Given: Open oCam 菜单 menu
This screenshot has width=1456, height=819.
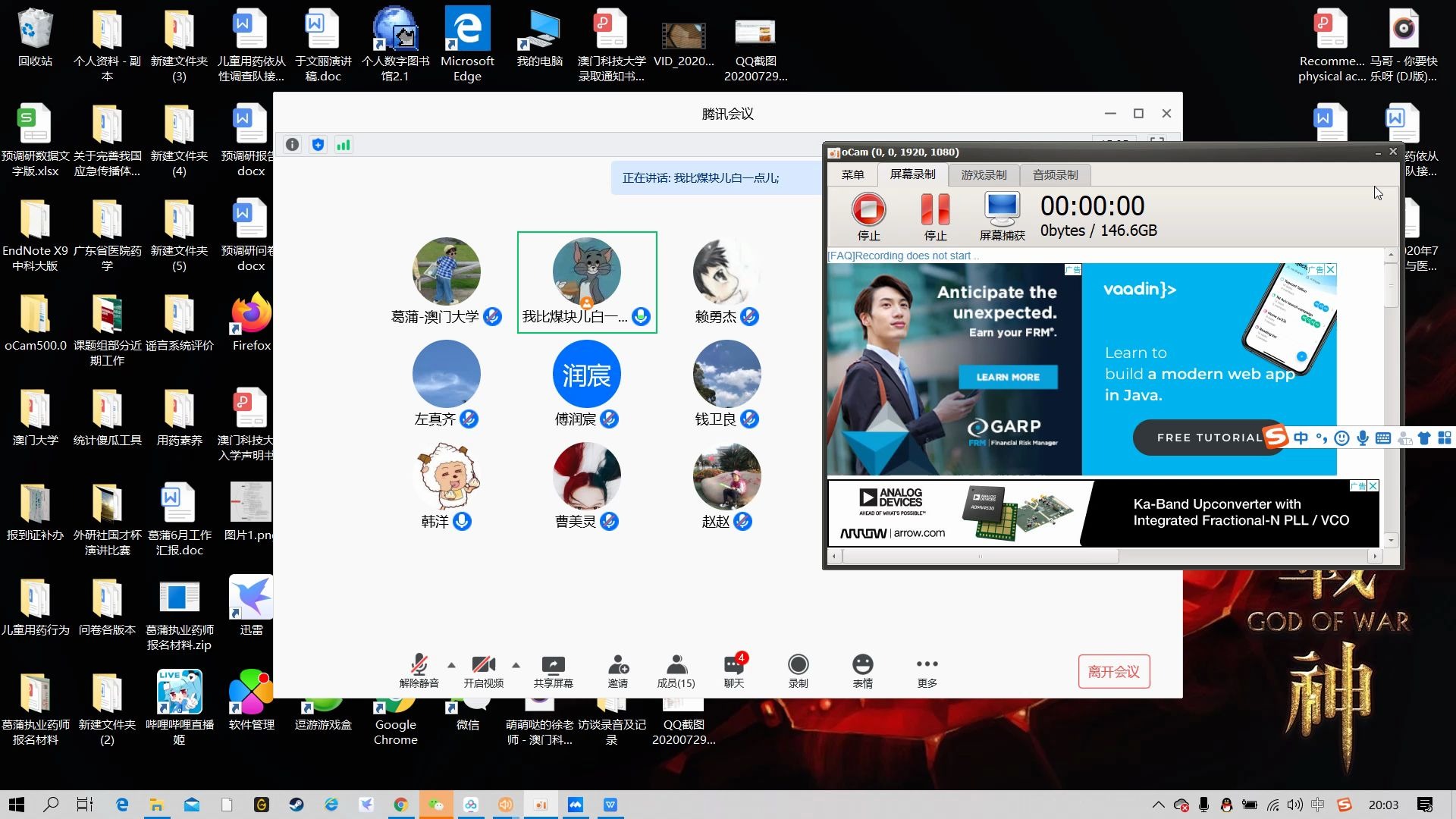Looking at the screenshot, I should tap(853, 174).
